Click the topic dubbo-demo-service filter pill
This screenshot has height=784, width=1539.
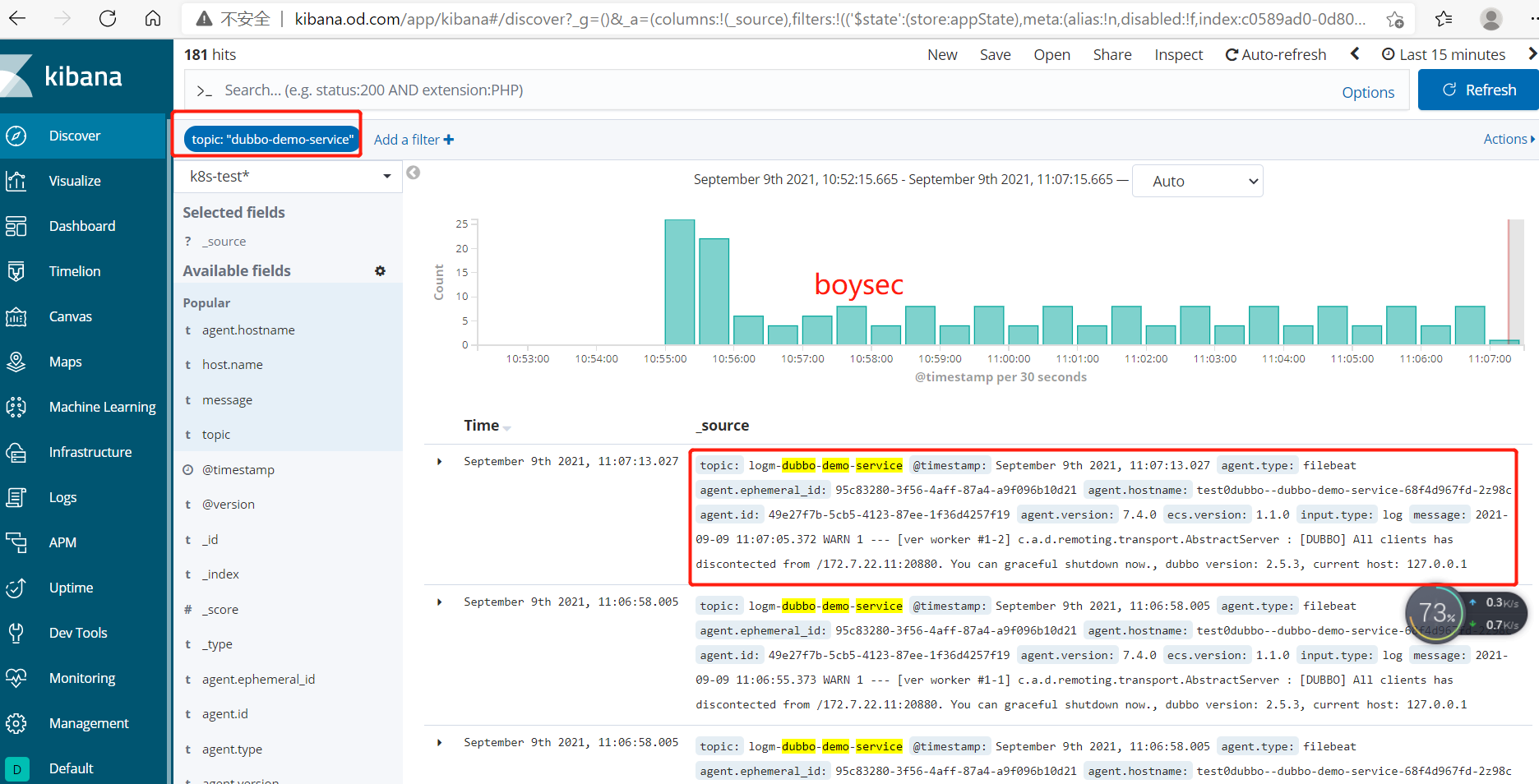click(272, 139)
